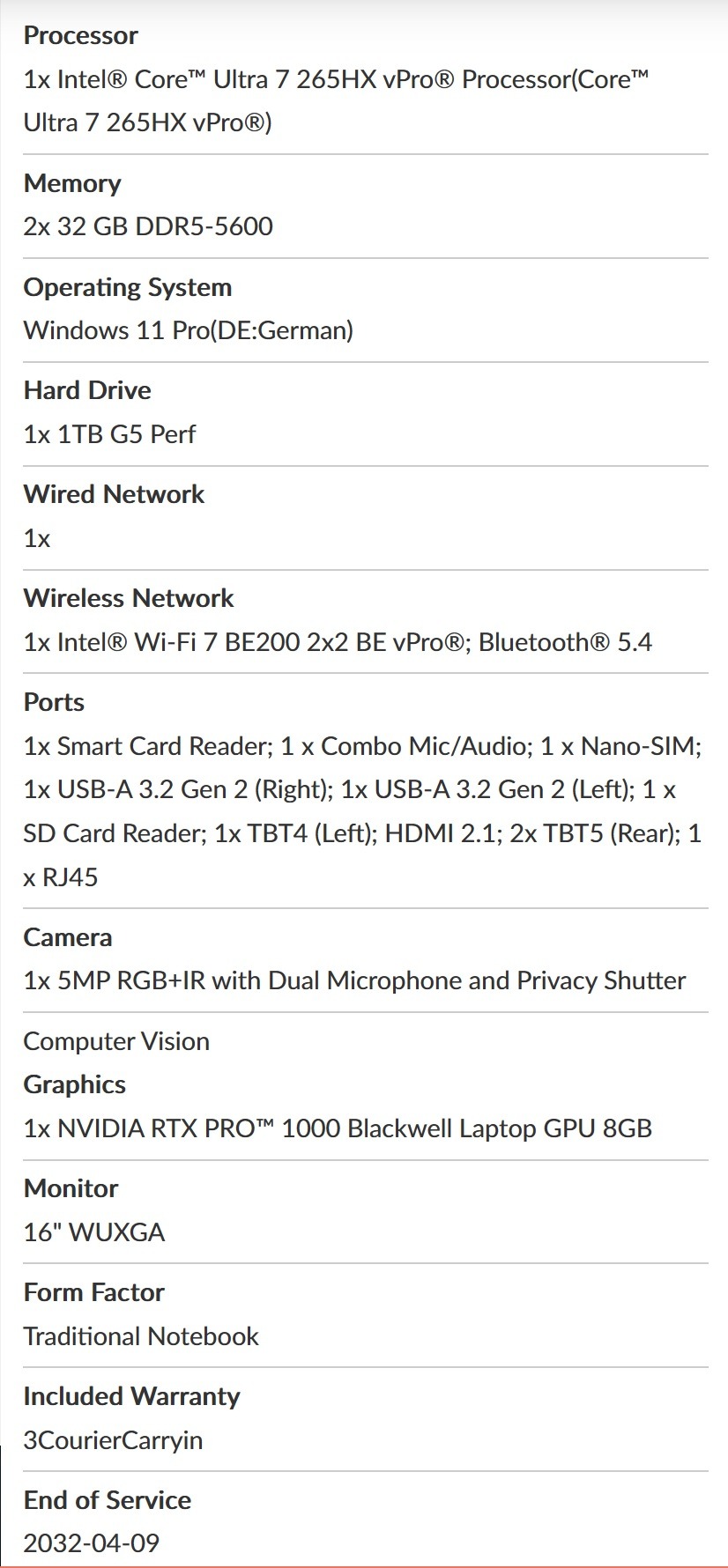Click the Wireless Network heading
The height and width of the screenshot is (1568, 728).
pos(128,598)
